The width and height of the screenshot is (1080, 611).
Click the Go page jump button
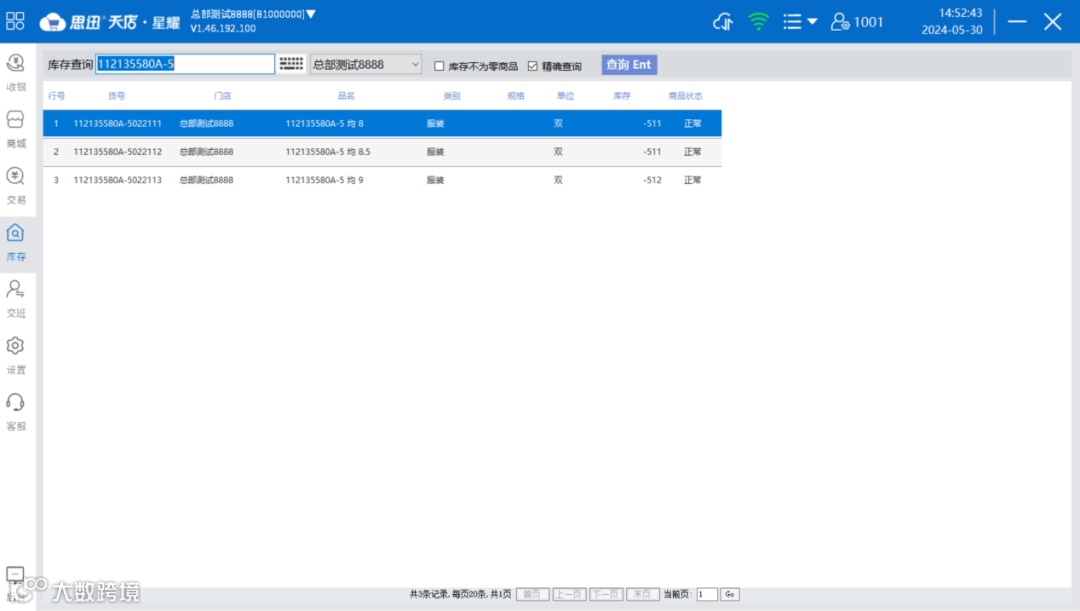[729, 594]
